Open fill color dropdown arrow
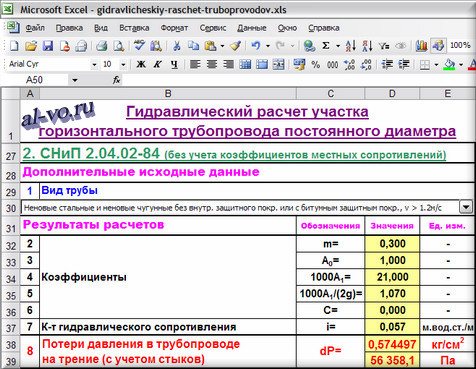This screenshot has width=476, height=369. [x=461, y=64]
